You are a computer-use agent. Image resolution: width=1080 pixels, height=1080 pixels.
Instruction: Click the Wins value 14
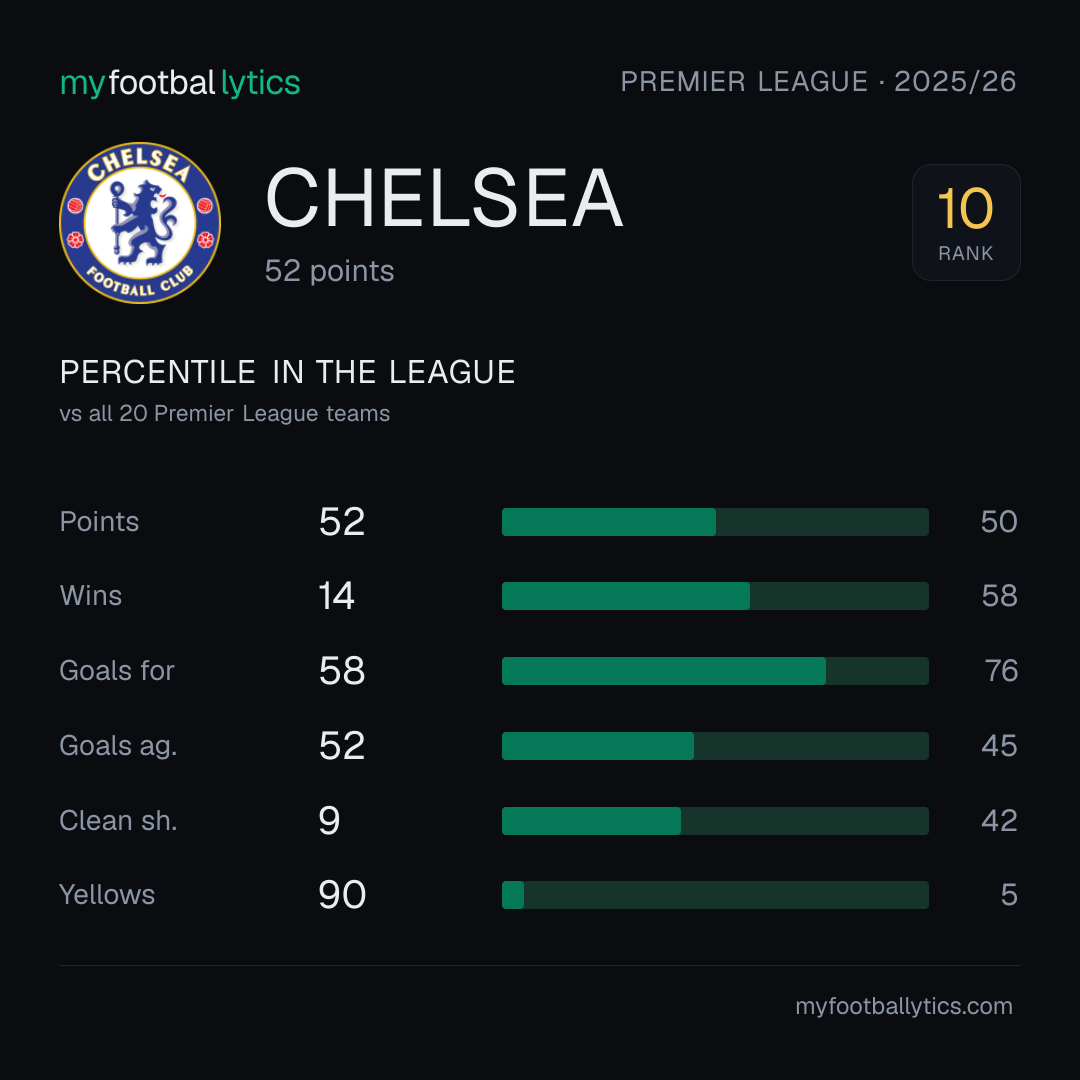(x=336, y=596)
